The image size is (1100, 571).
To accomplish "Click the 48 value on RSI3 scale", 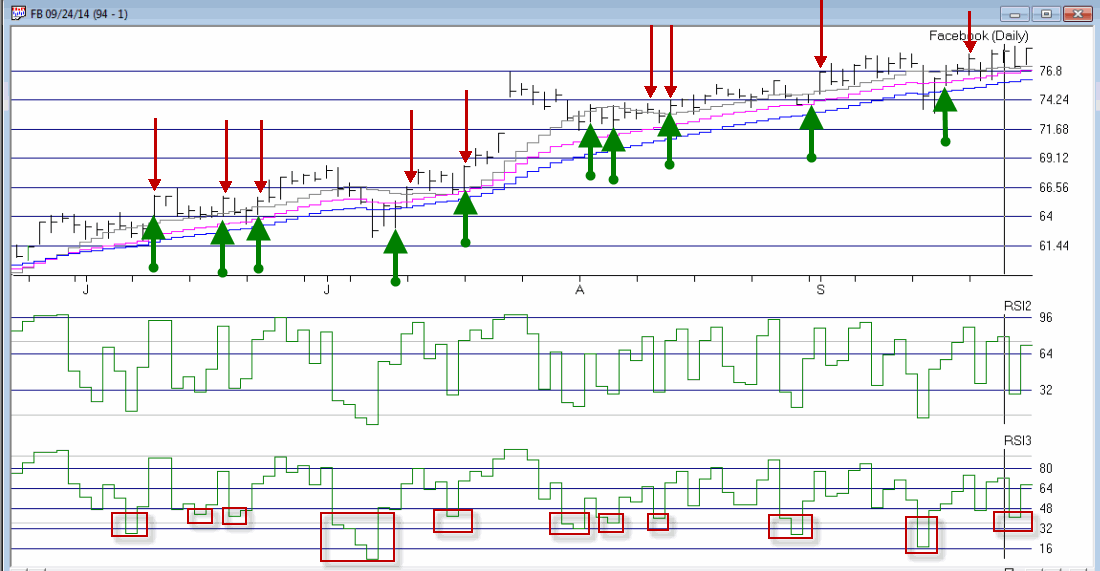I will pyautogui.click(x=1046, y=509).
